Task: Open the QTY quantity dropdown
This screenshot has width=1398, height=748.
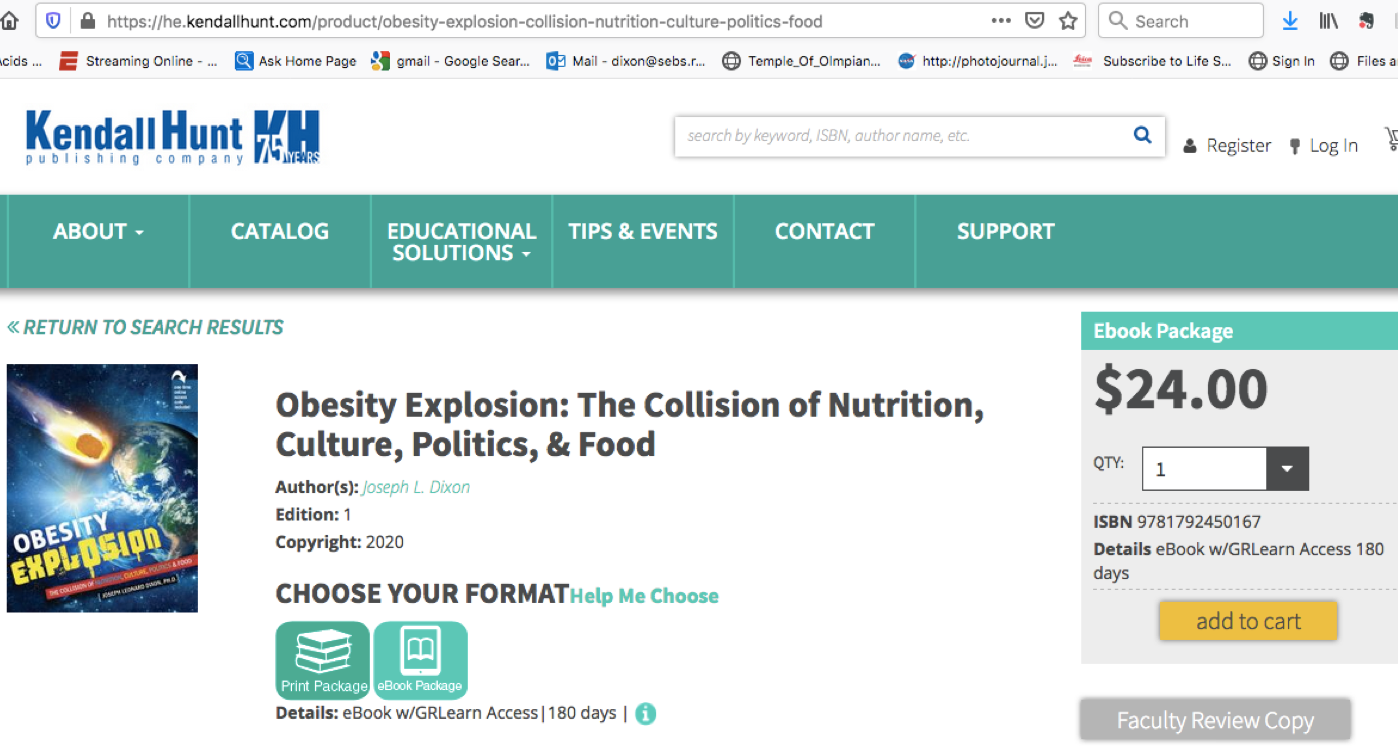Action: (1286, 469)
